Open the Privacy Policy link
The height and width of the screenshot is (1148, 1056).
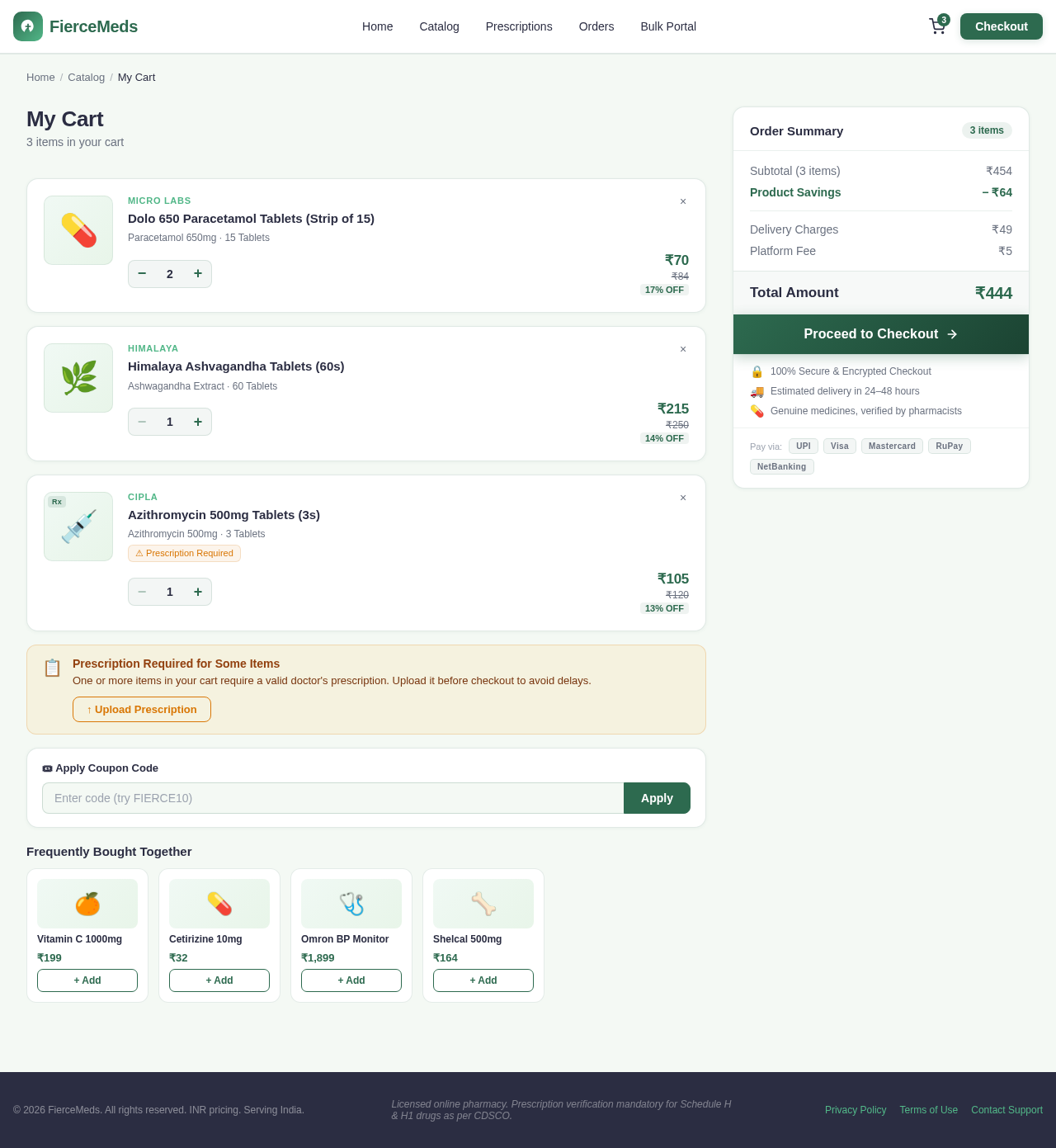click(x=856, y=1110)
